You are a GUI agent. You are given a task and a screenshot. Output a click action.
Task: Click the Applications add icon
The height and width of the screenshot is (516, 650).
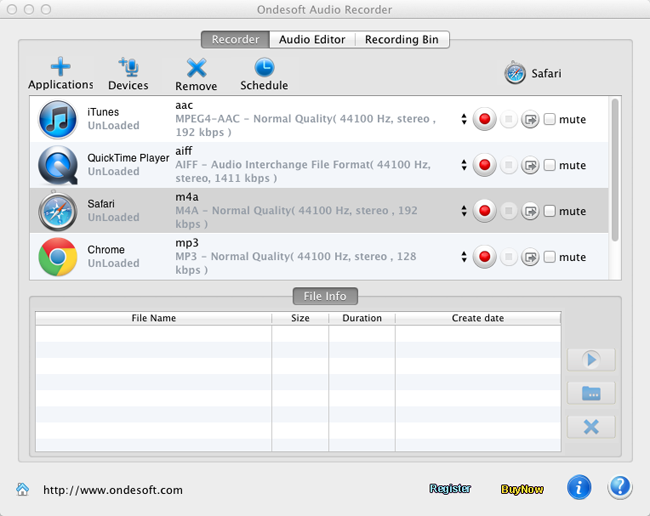(60, 68)
